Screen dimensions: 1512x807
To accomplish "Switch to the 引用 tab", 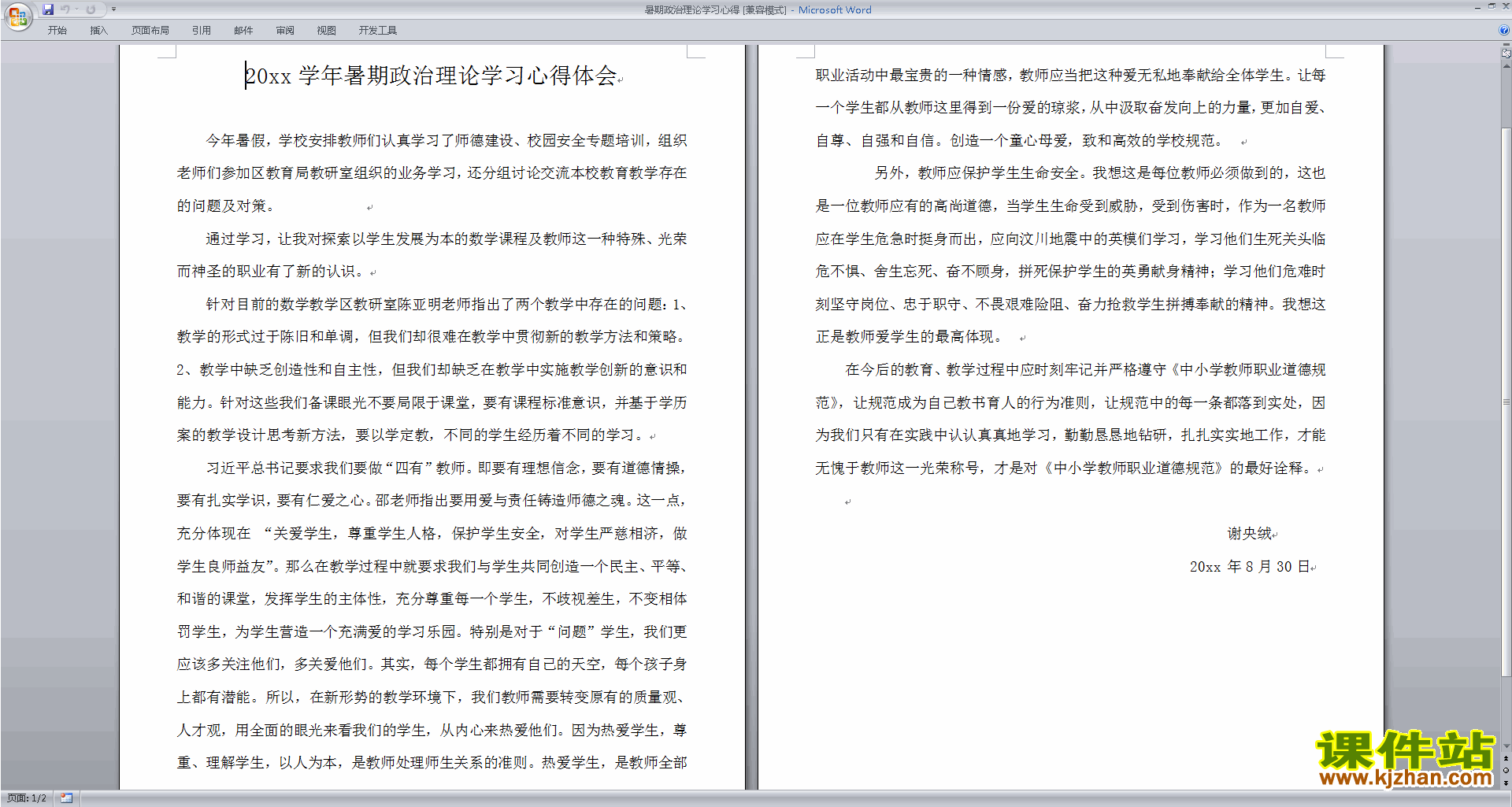I will coord(202,31).
